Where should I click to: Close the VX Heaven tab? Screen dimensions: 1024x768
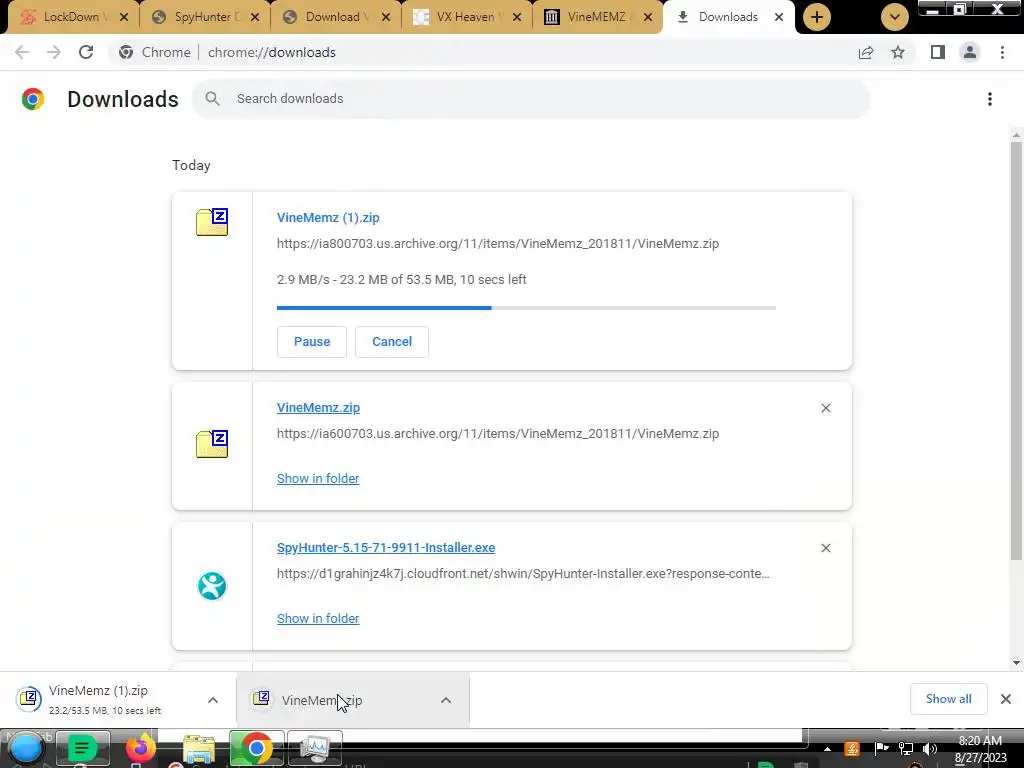pos(517,17)
